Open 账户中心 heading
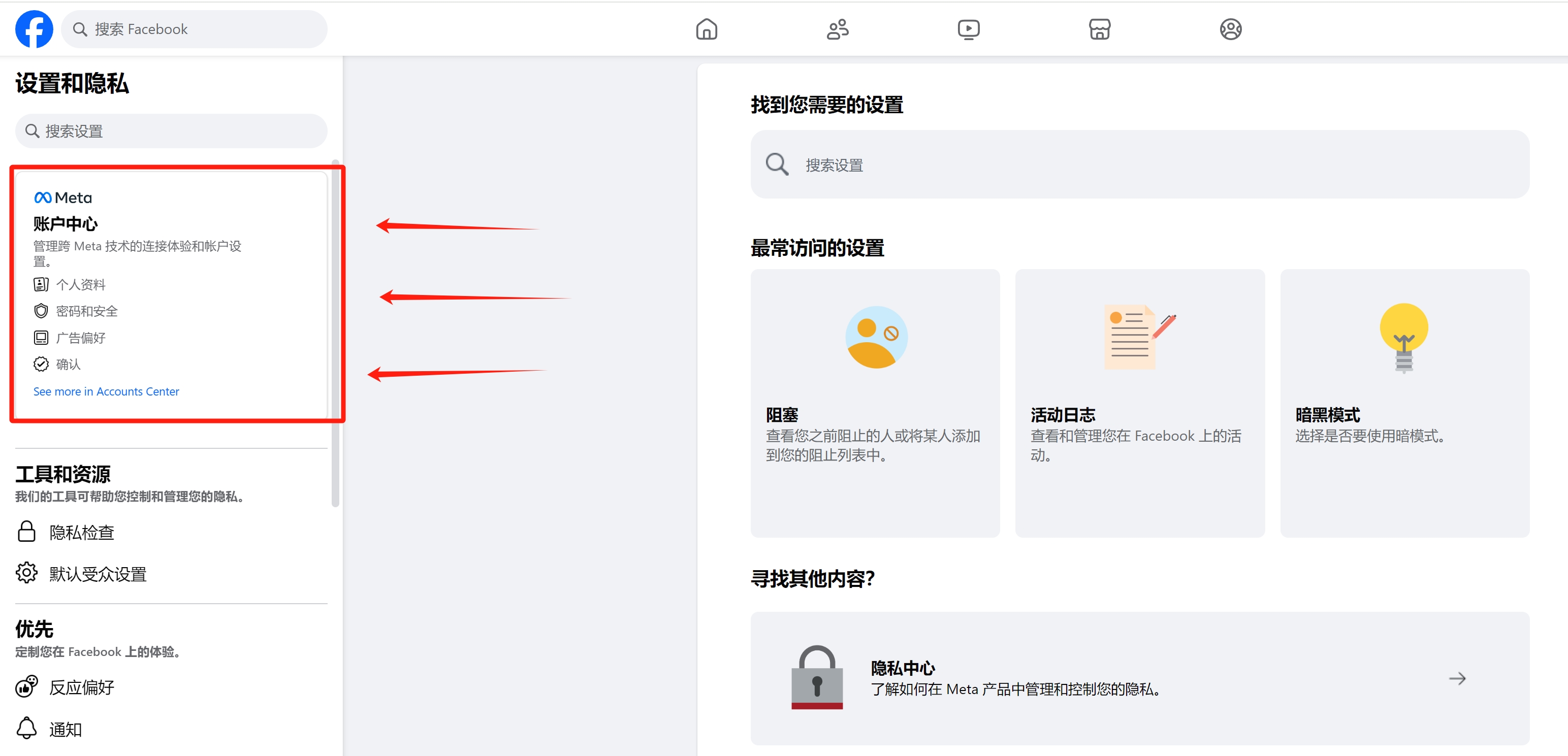The image size is (1568, 756). (x=65, y=224)
